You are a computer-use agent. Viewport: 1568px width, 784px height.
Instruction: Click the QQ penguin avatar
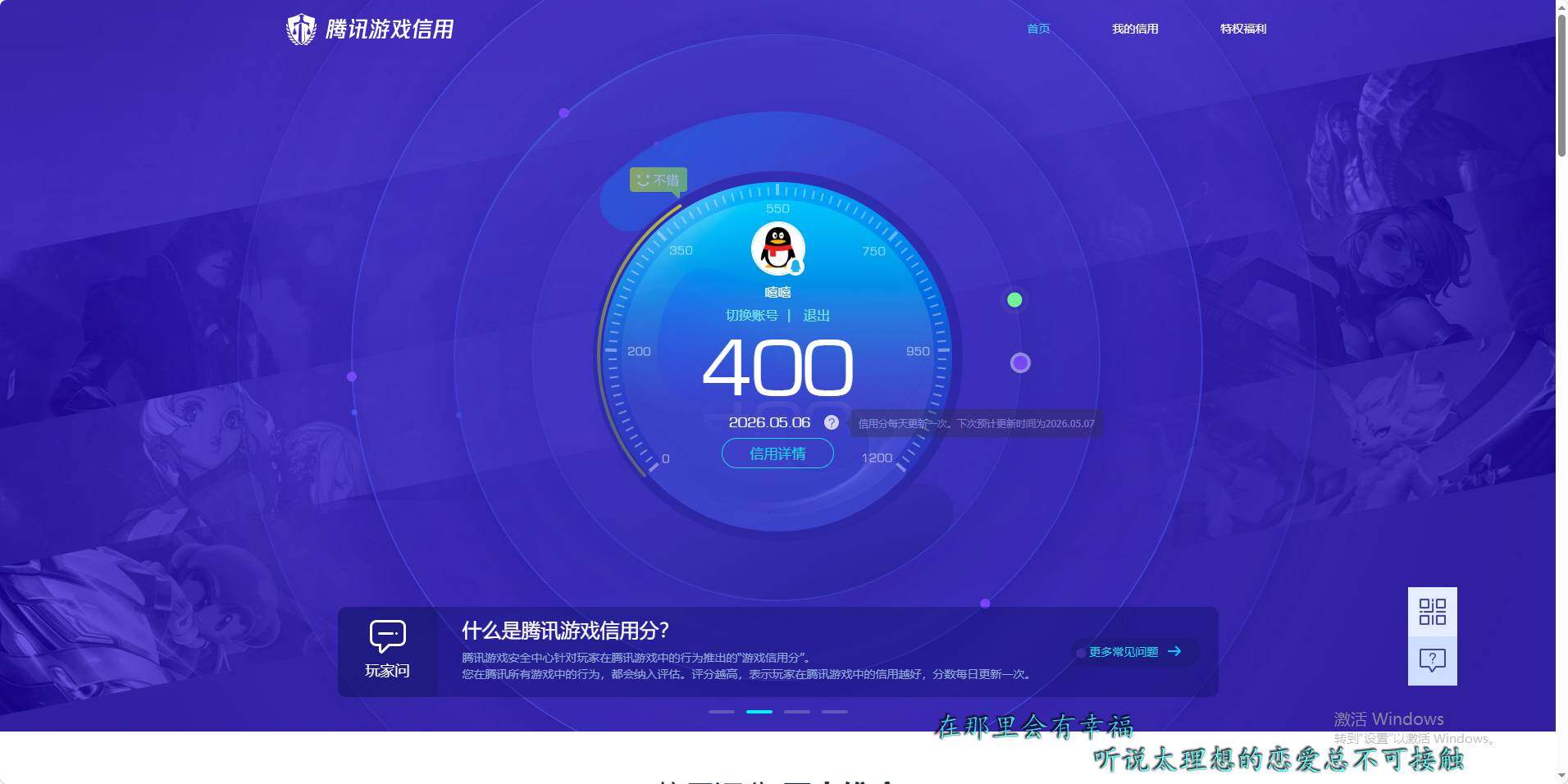click(778, 248)
